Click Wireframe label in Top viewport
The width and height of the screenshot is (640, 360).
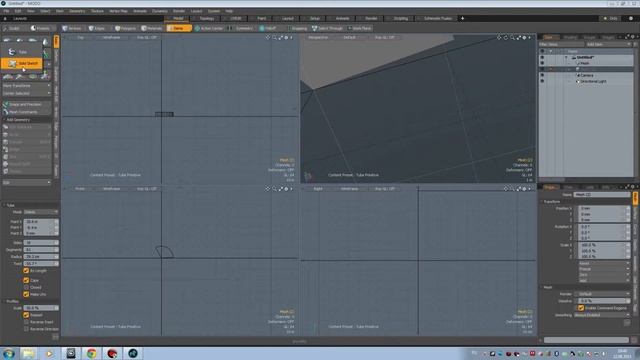(111, 38)
